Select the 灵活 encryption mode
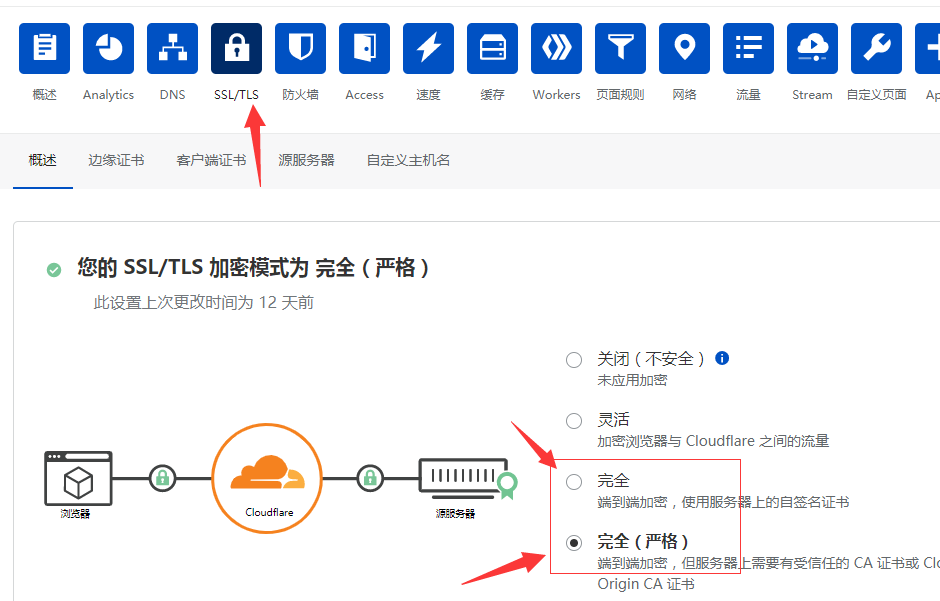The image size is (940, 601). pyautogui.click(x=574, y=421)
